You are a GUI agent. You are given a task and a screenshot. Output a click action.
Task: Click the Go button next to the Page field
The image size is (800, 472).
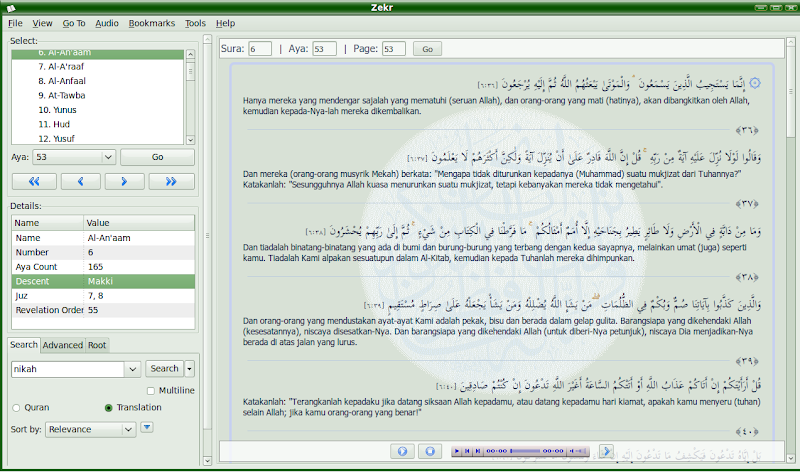pyautogui.click(x=428, y=49)
